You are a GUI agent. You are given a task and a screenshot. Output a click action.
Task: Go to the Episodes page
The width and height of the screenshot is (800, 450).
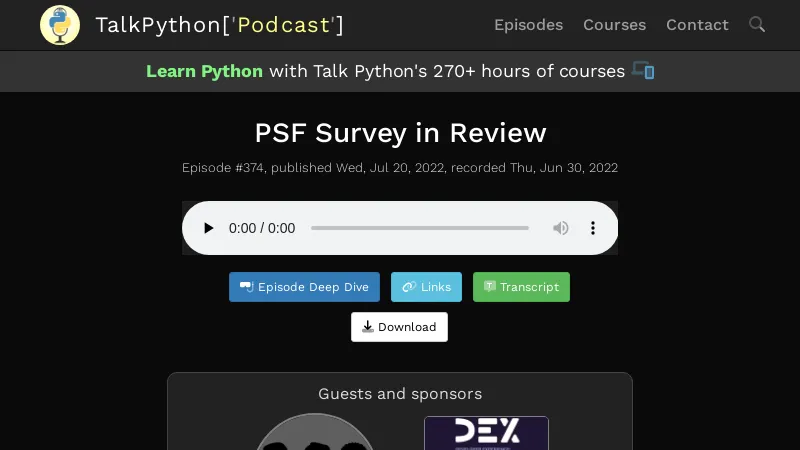[x=528, y=25]
